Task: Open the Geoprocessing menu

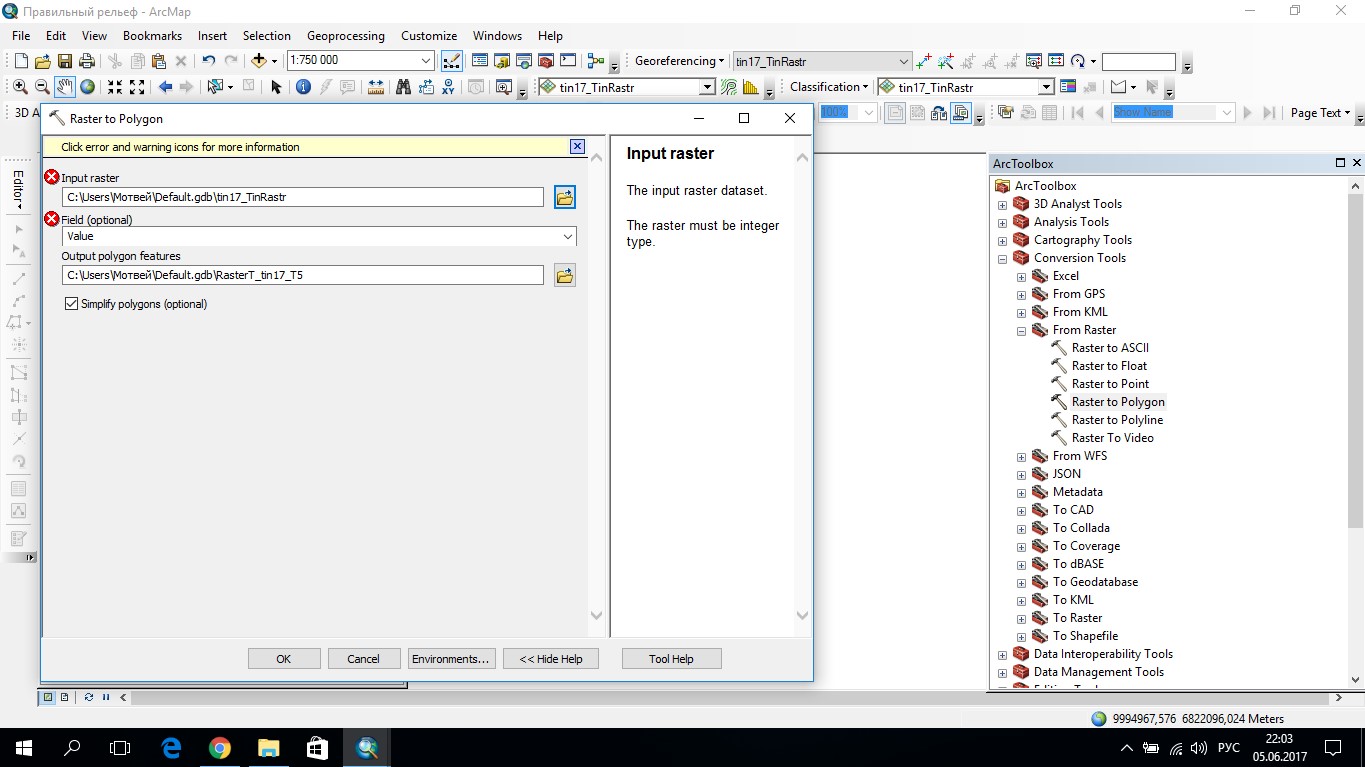Action: [x=345, y=35]
